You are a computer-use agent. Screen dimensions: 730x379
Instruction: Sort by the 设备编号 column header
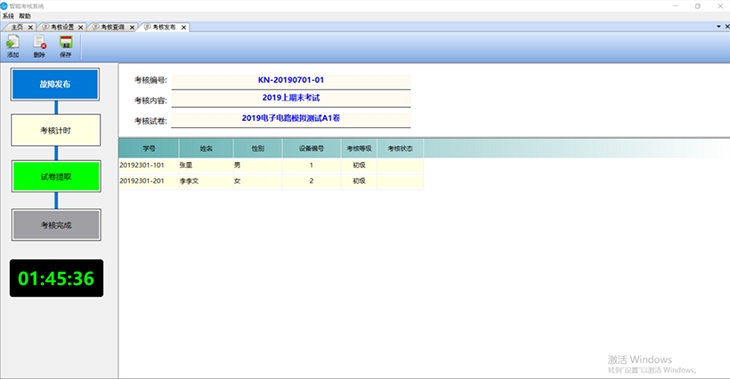(x=311, y=149)
